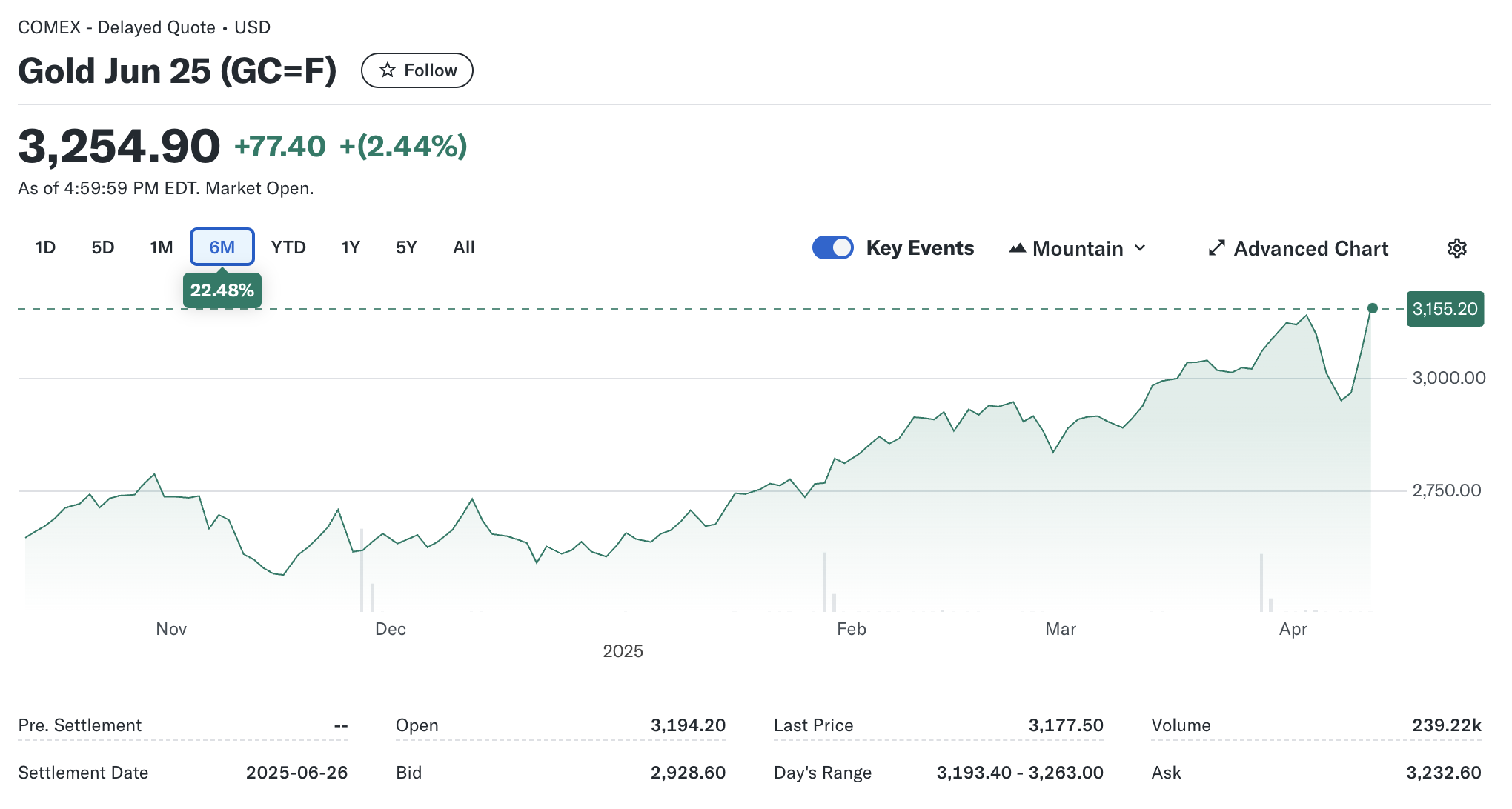Click key event bar near Apr

click(1261, 582)
